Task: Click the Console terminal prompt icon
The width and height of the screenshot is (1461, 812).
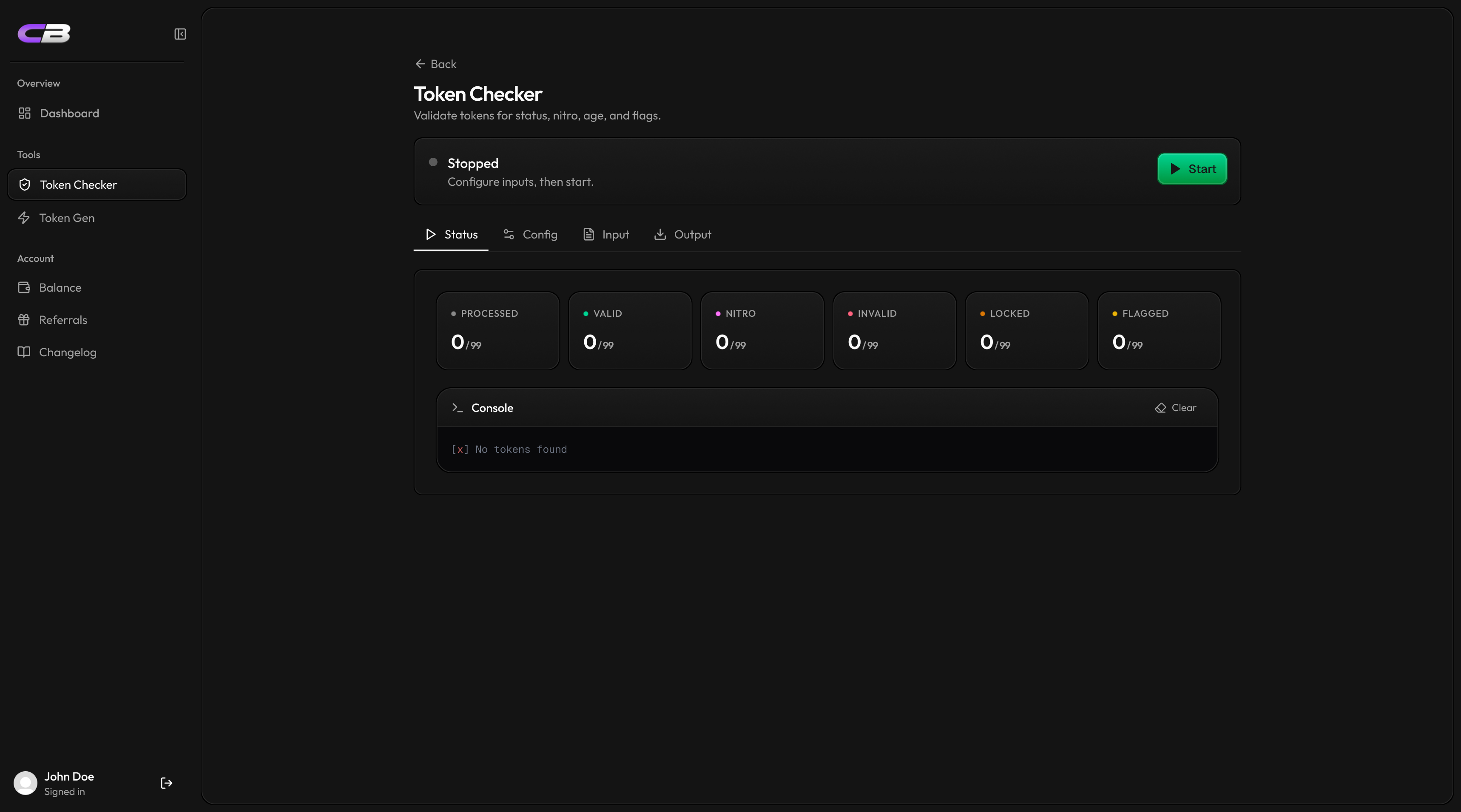Action: 457,408
